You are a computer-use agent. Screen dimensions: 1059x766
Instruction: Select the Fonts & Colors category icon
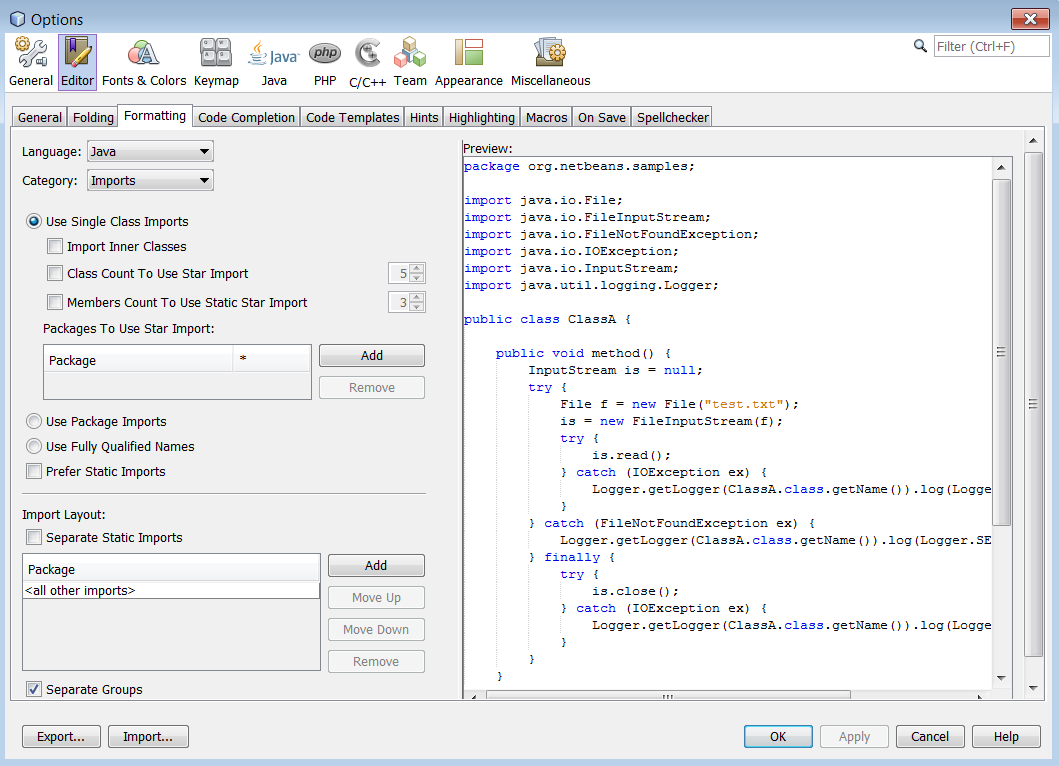pos(144,62)
